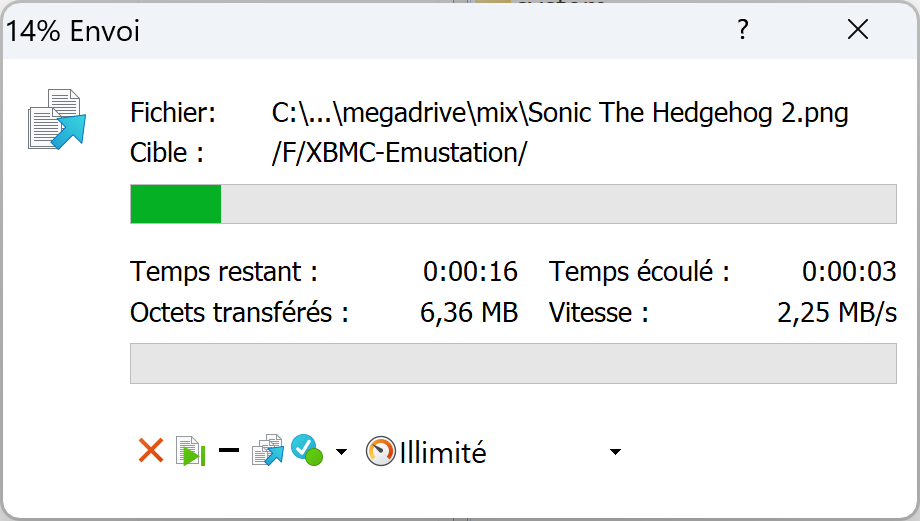Click the Octets transférés value 6,36 MB
The image size is (920, 521).
[x=469, y=313]
